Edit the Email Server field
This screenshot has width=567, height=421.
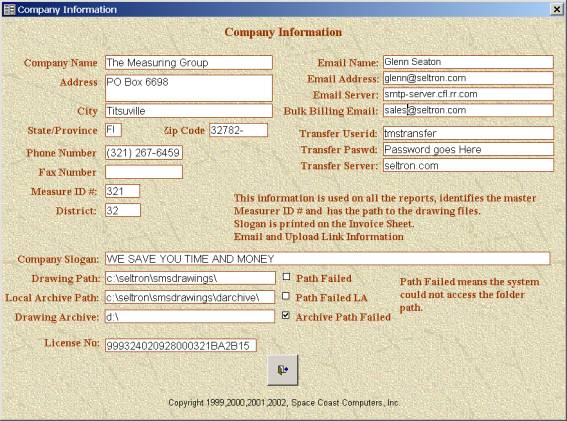pyautogui.click(x=468, y=94)
